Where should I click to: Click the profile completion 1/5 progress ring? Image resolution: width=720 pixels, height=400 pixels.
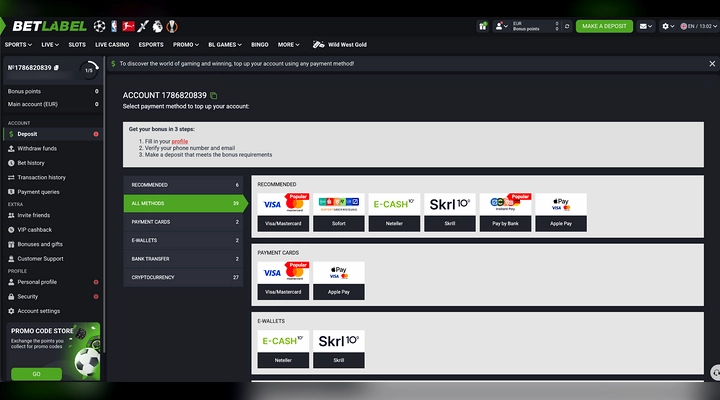click(89, 70)
